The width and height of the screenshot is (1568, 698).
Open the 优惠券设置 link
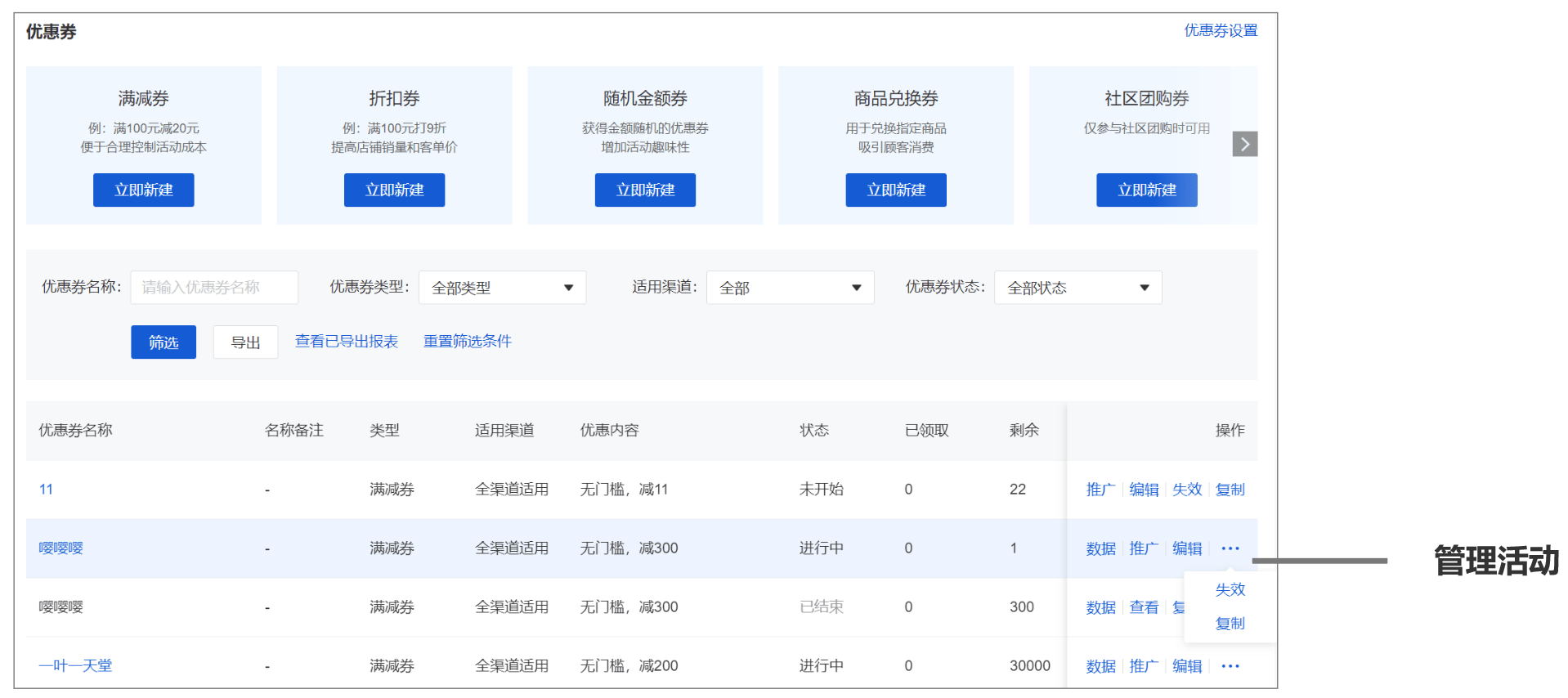click(x=1221, y=31)
